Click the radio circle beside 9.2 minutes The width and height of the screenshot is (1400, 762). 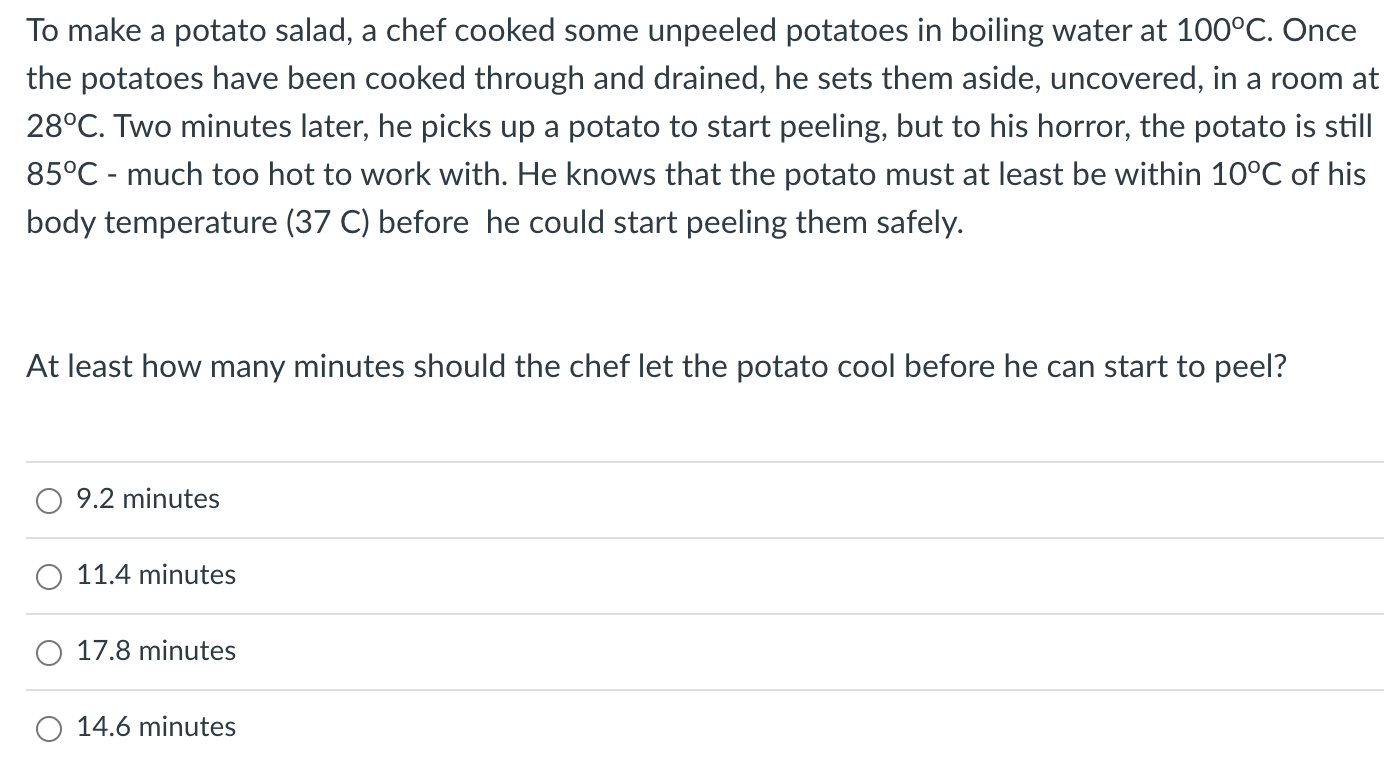48,500
